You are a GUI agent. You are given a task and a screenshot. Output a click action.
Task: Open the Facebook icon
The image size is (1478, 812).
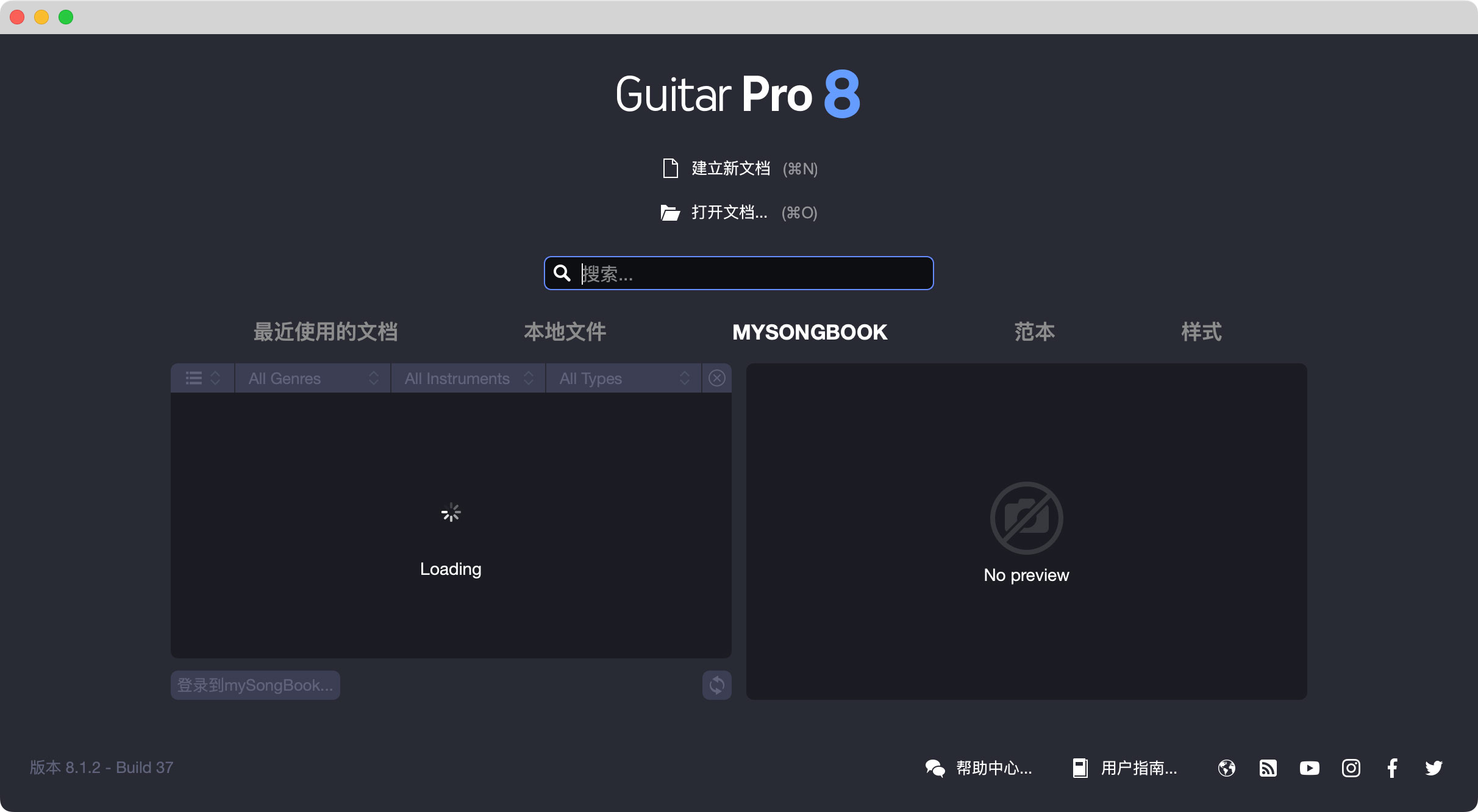point(1392,768)
